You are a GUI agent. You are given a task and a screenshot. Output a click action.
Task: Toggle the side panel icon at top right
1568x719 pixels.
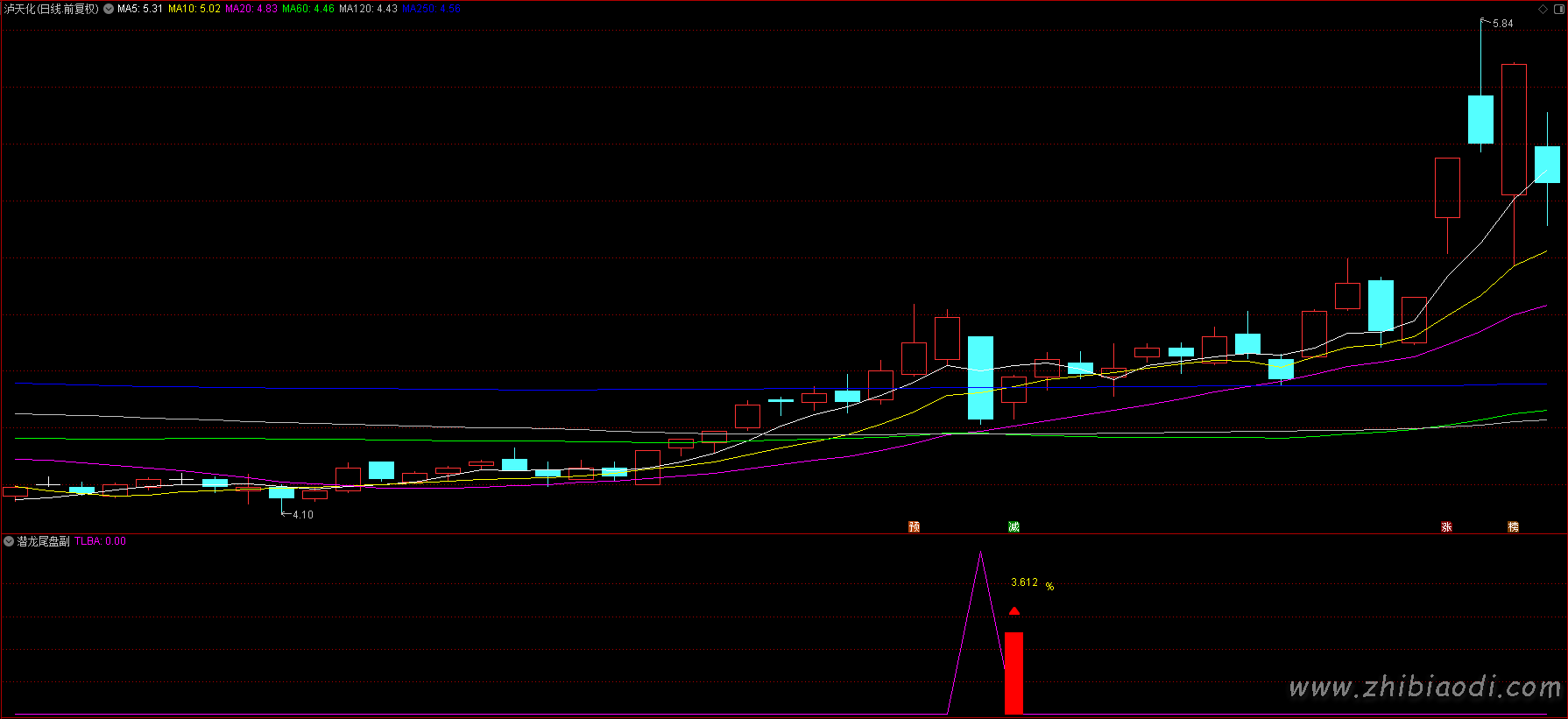1558,9
